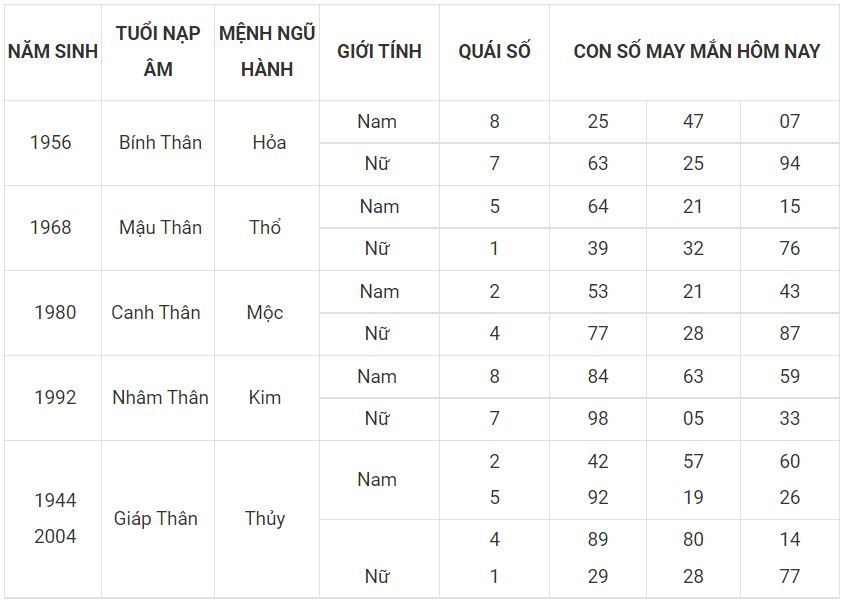The image size is (847, 604).
Task: Click CON SỐ MAY MẮN HÔM NAY header
Action: [x=696, y=52]
